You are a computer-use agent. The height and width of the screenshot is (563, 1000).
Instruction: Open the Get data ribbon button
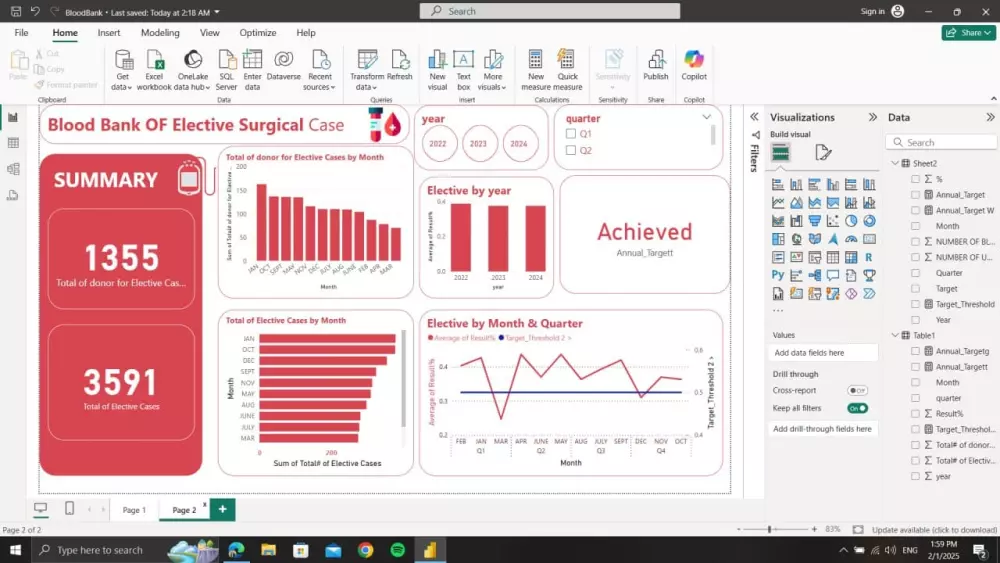coord(122,69)
